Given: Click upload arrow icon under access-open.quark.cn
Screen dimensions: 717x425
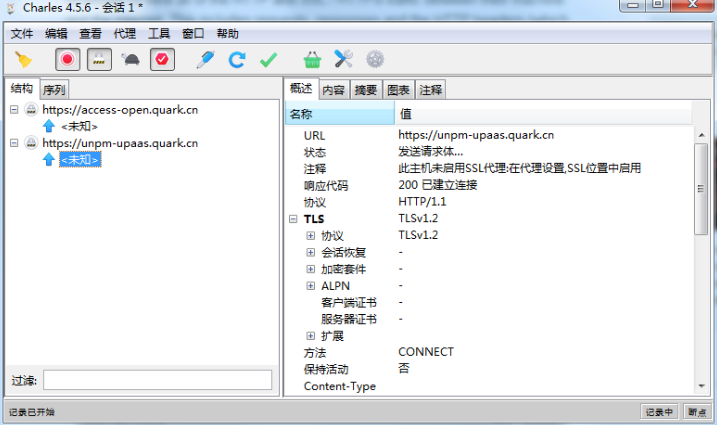Looking at the screenshot, I should coord(48,126).
